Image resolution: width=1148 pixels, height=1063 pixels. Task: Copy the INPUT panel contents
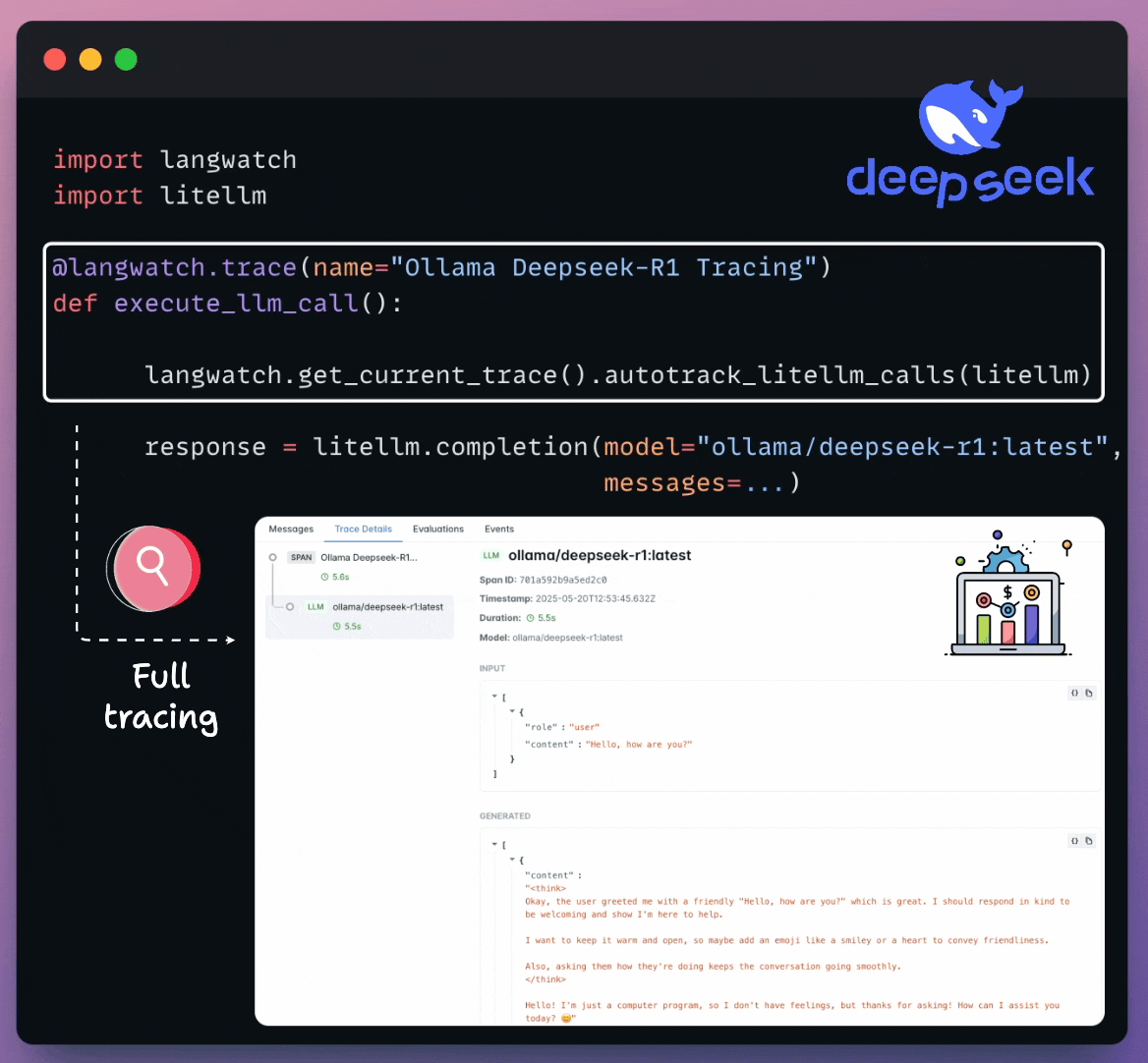click(1089, 693)
